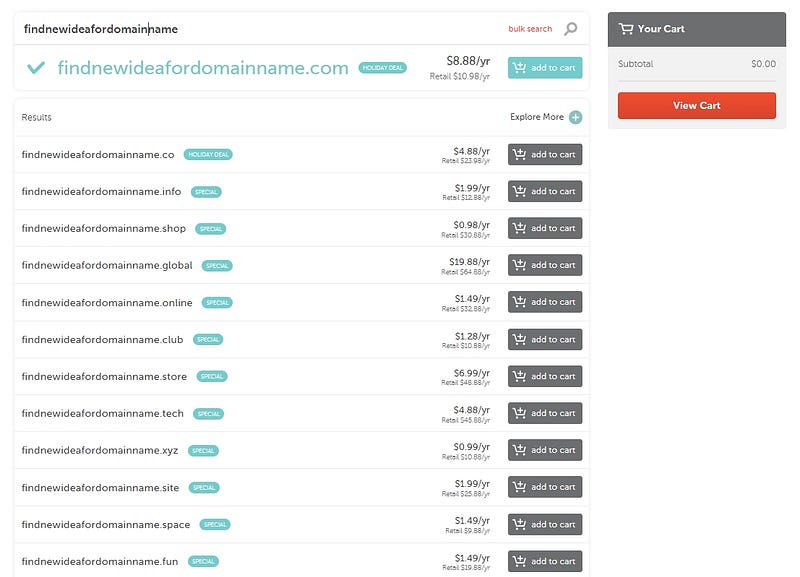Click the $0.99/yr price for .xyz
The height and width of the screenshot is (577, 800).
tap(471, 447)
